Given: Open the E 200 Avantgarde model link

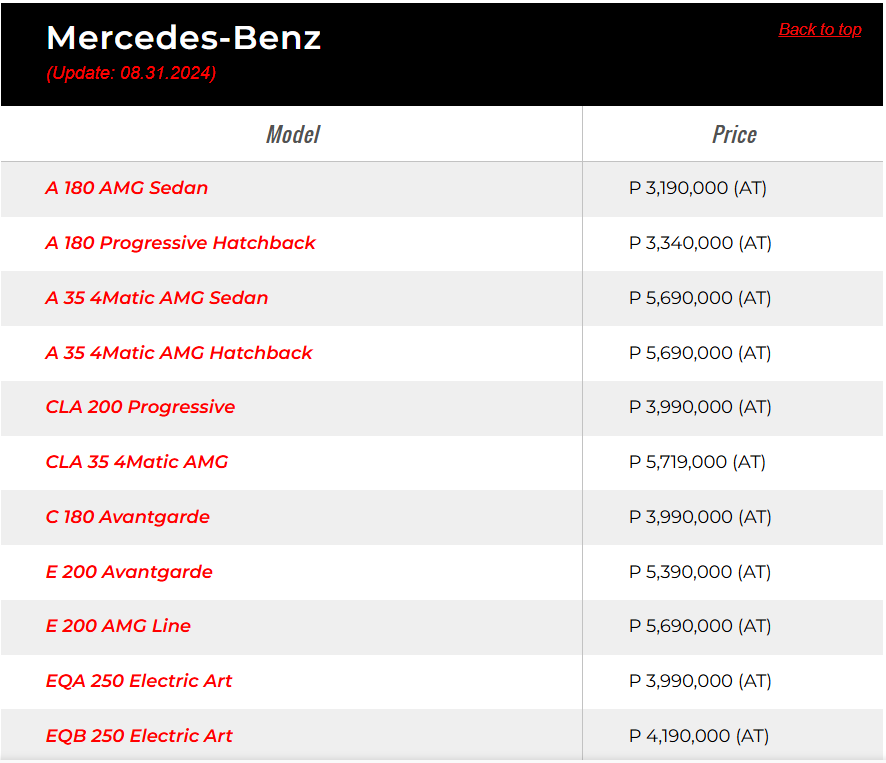Looking at the screenshot, I should click(129, 572).
